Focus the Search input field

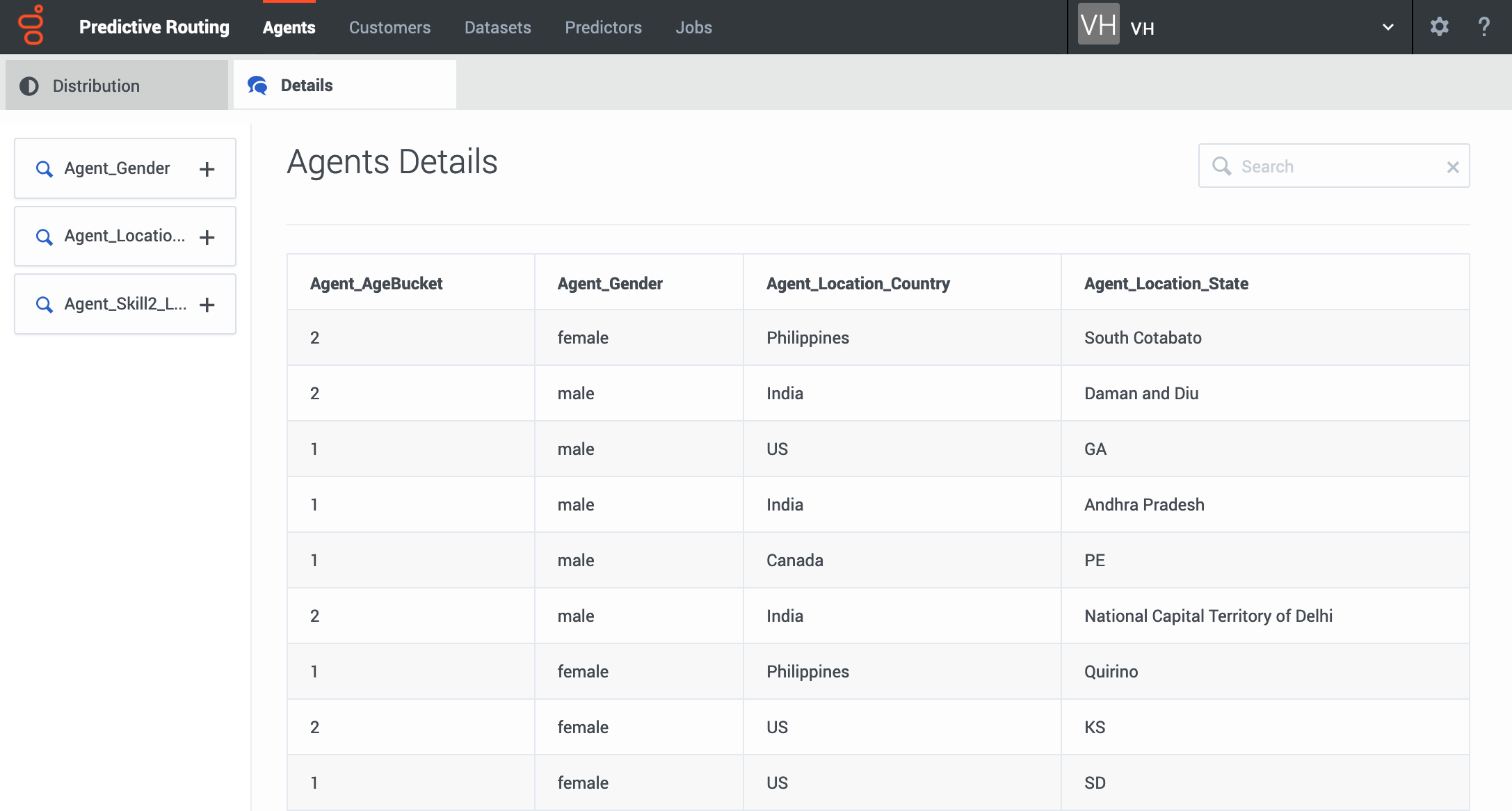tap(1333, 166)
